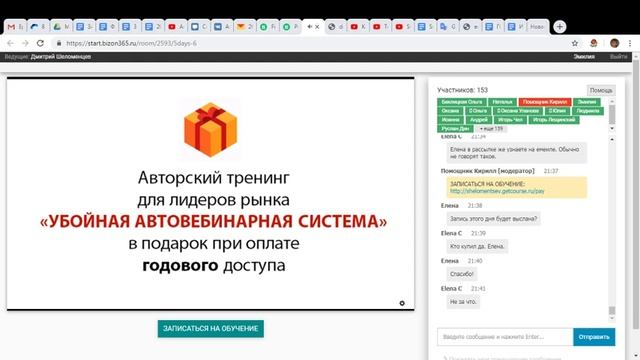
Task: Click chat message 'Кто купил да, Елена.'
Action: pyautogui.click(x=477, y=247)
